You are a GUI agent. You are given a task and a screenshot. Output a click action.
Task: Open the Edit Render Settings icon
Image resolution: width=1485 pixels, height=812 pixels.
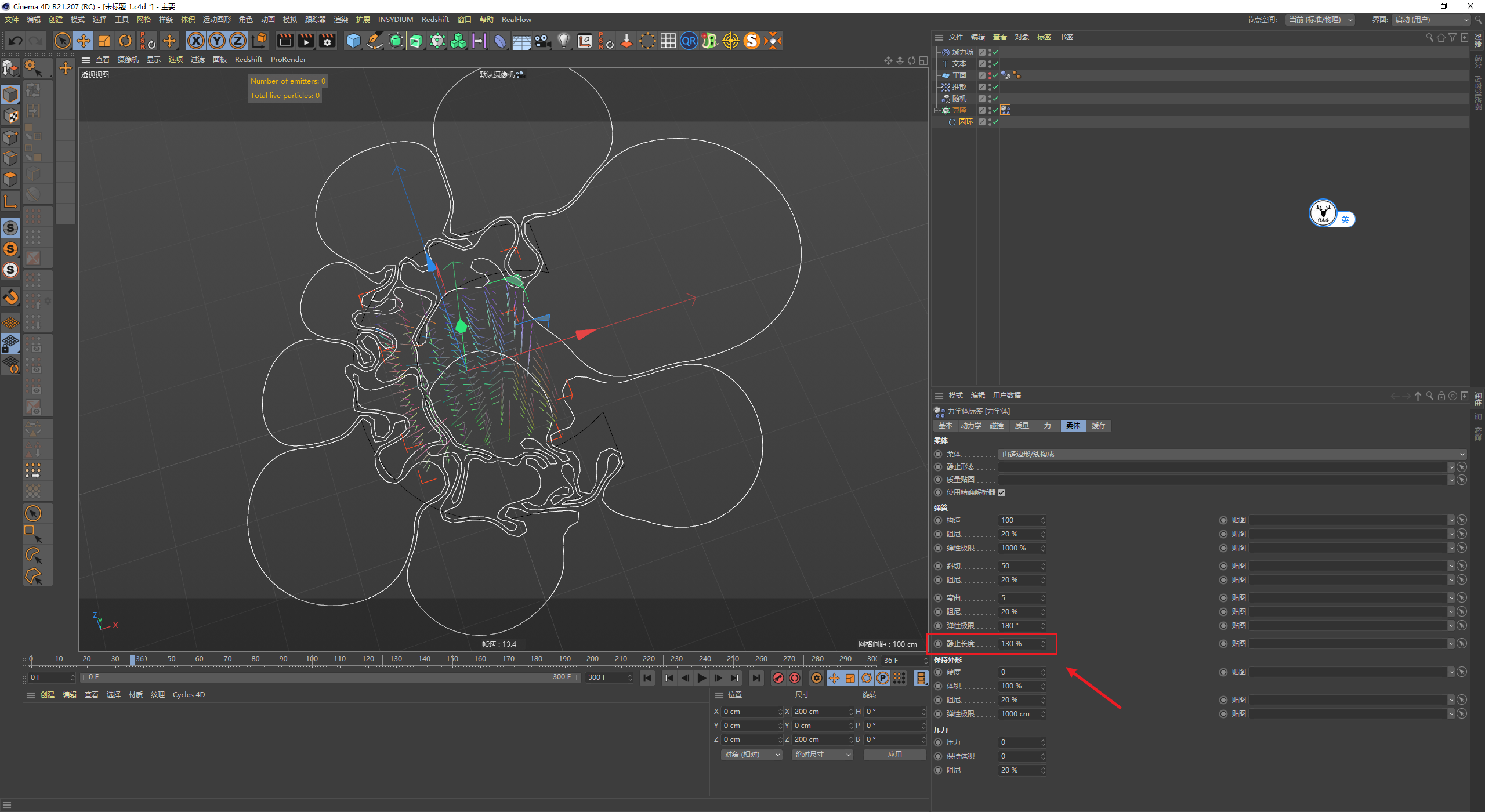coord(327,41)
